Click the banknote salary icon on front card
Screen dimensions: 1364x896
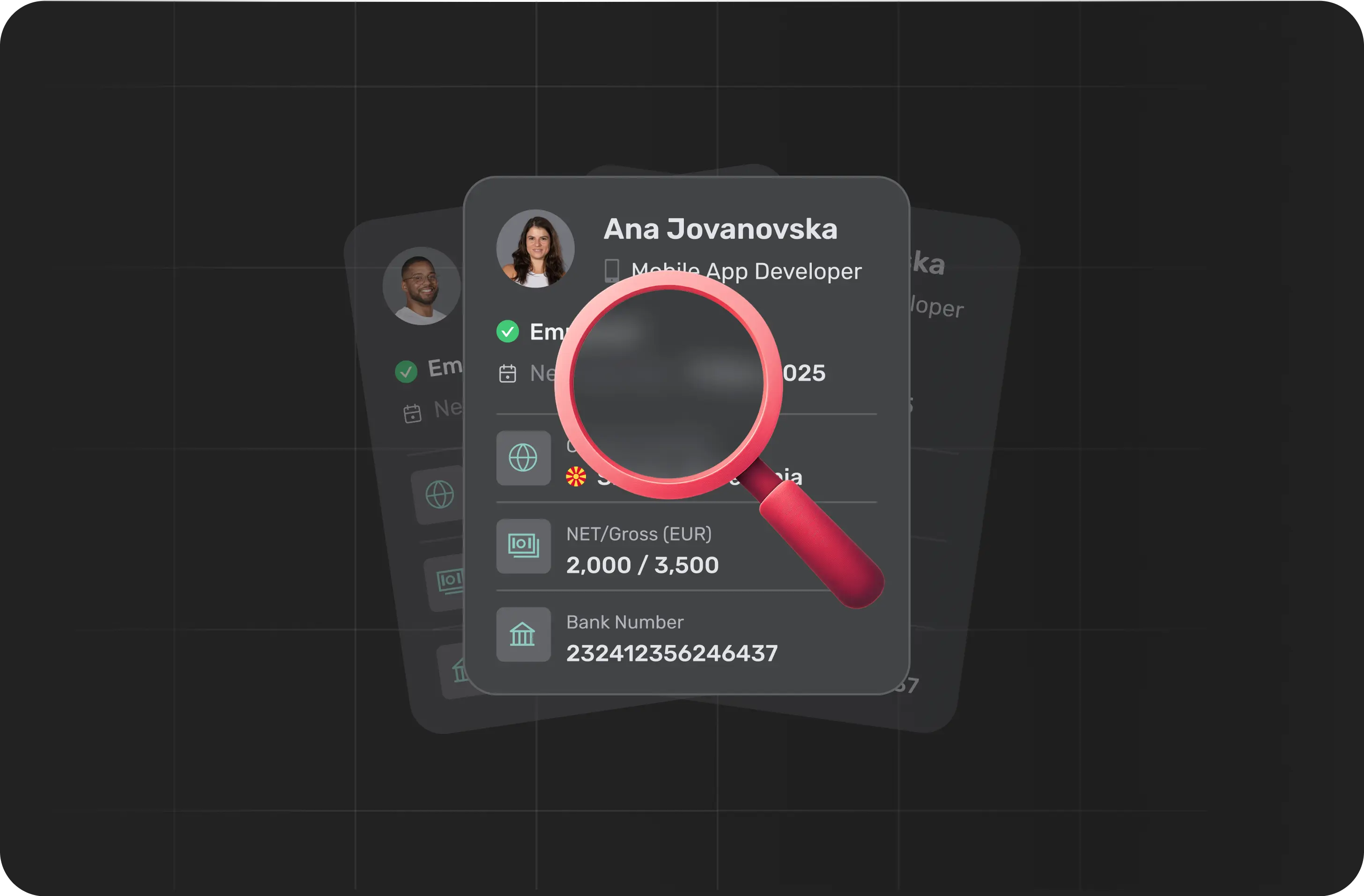(523, 546)
